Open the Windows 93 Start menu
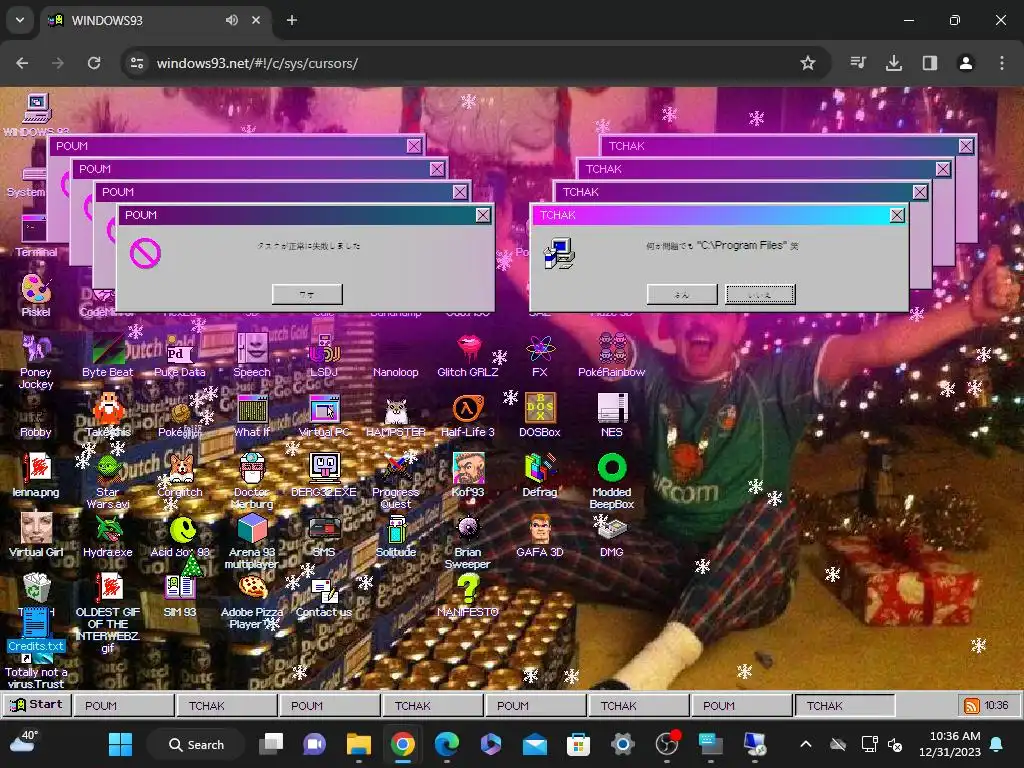1024x768 pixels. pyautogui.click(x=37, y=705)
